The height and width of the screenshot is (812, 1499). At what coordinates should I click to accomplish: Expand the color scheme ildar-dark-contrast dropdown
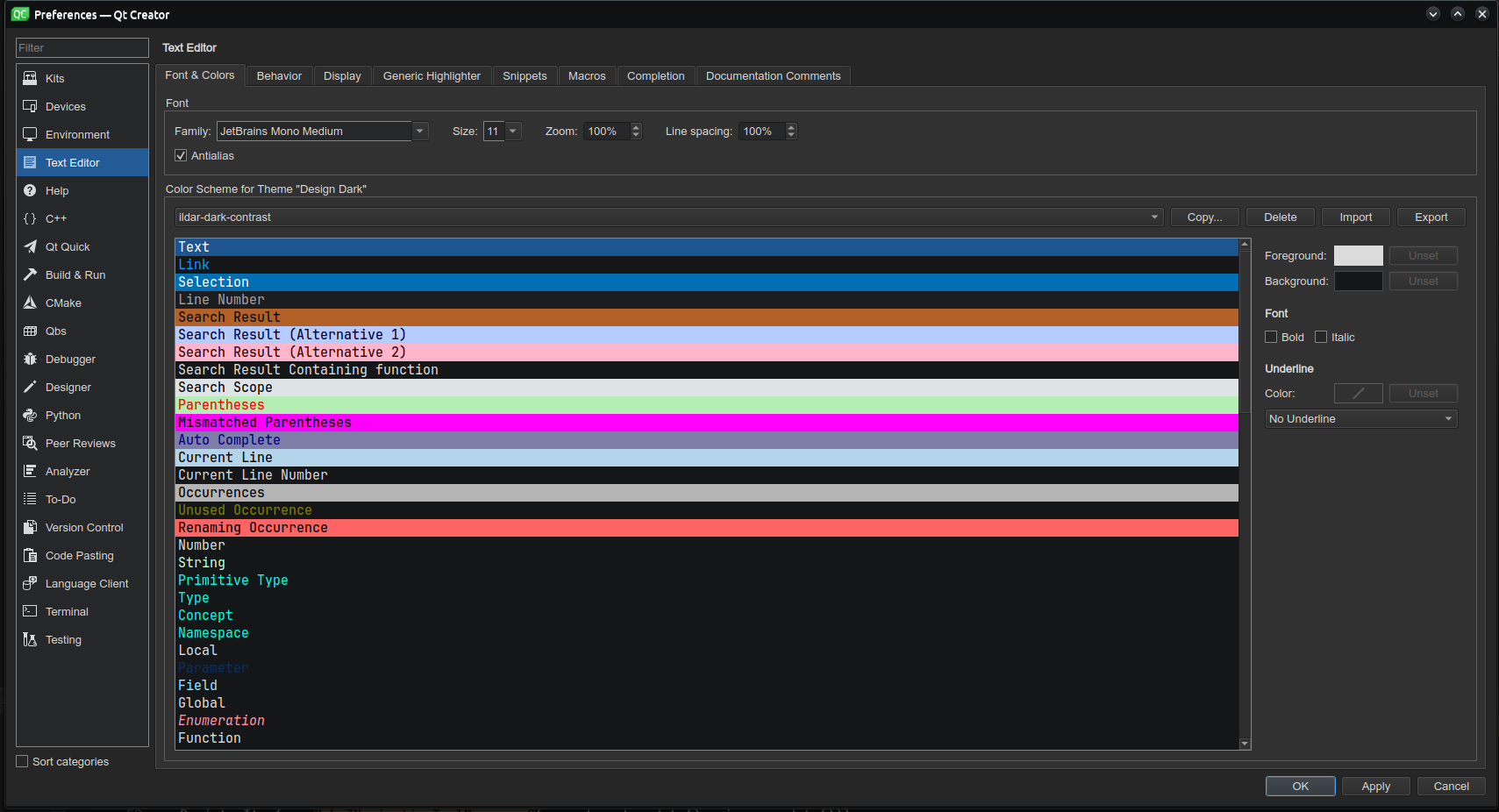pos(669,217)
